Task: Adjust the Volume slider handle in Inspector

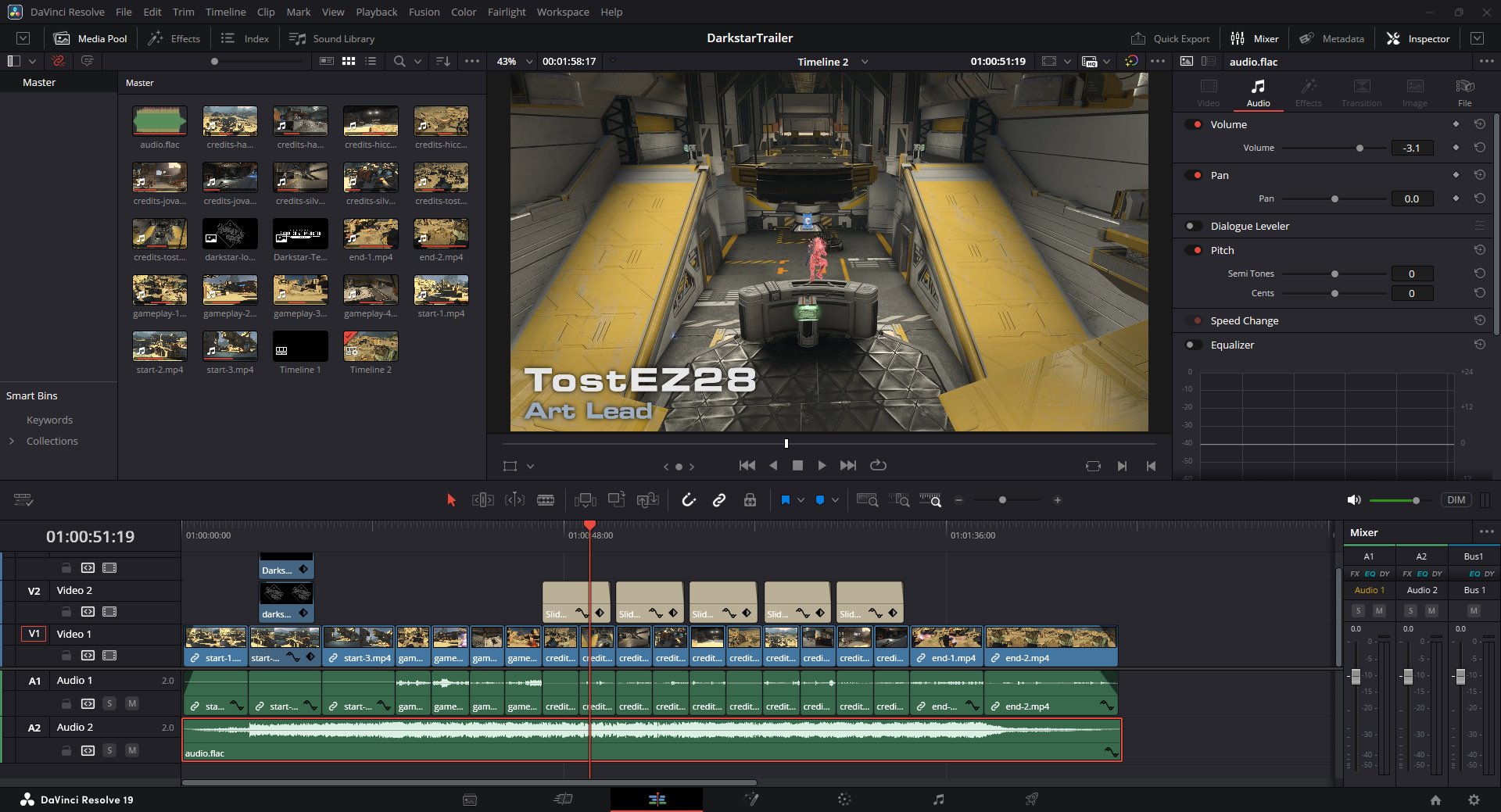Action: [1359, 148]
